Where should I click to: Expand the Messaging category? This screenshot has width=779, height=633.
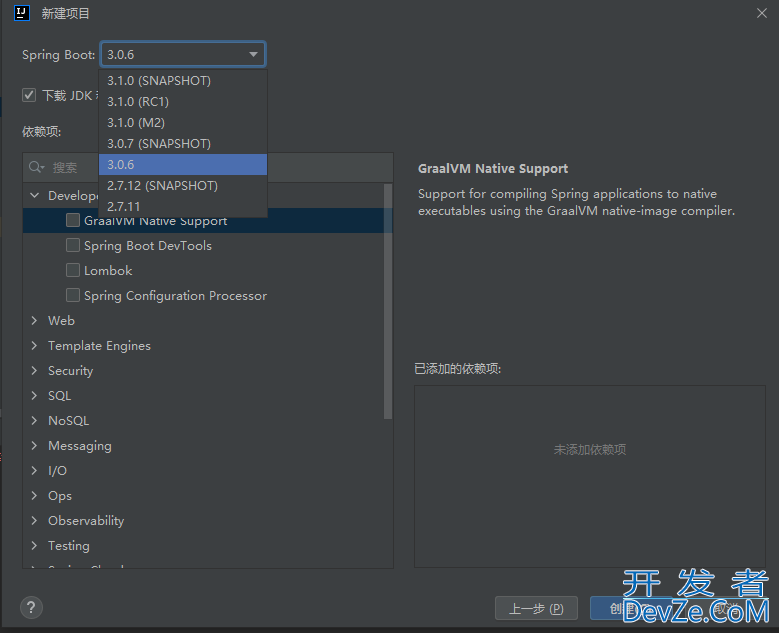pos(34,445)
